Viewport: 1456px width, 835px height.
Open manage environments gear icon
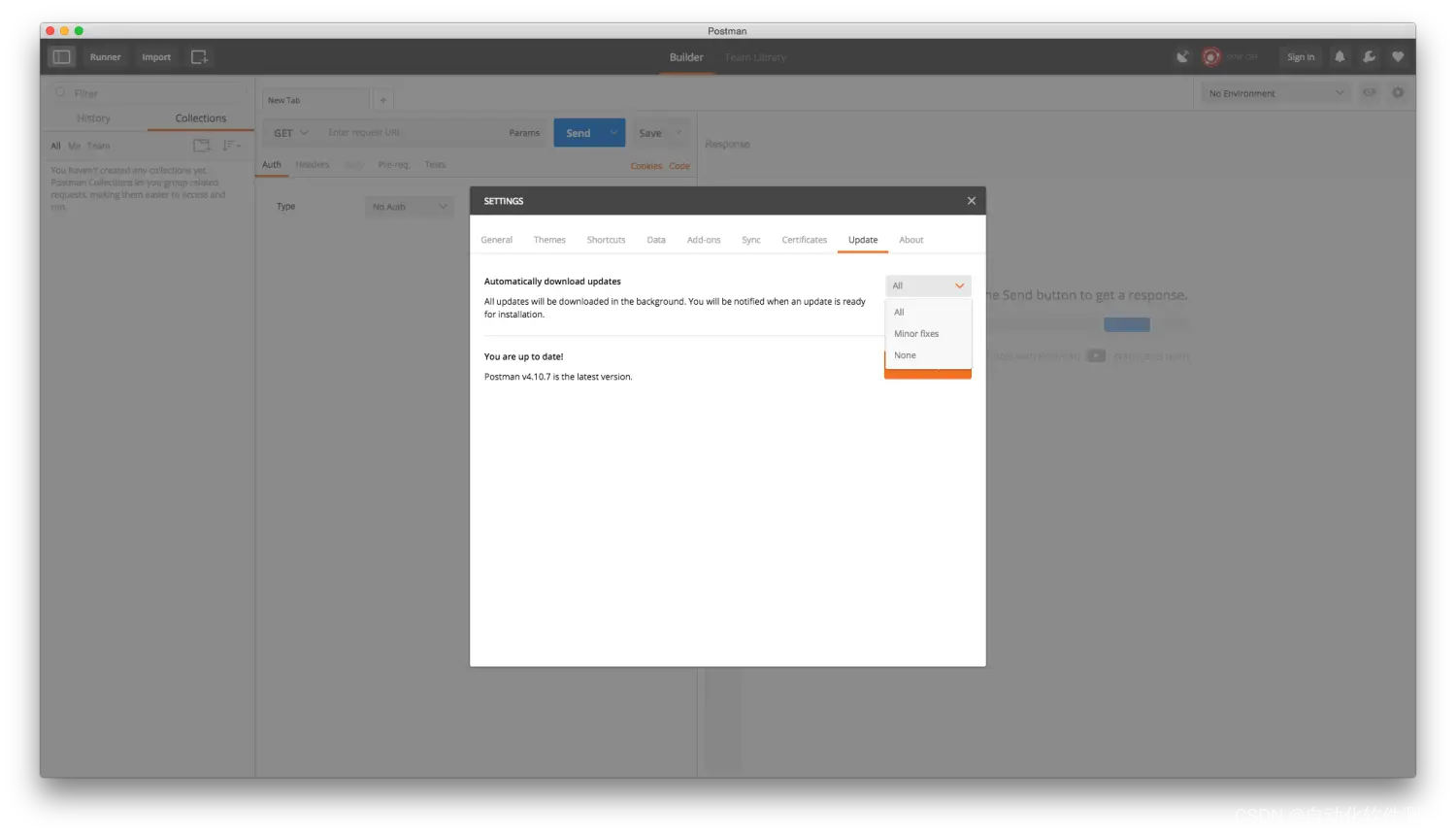1398,93
